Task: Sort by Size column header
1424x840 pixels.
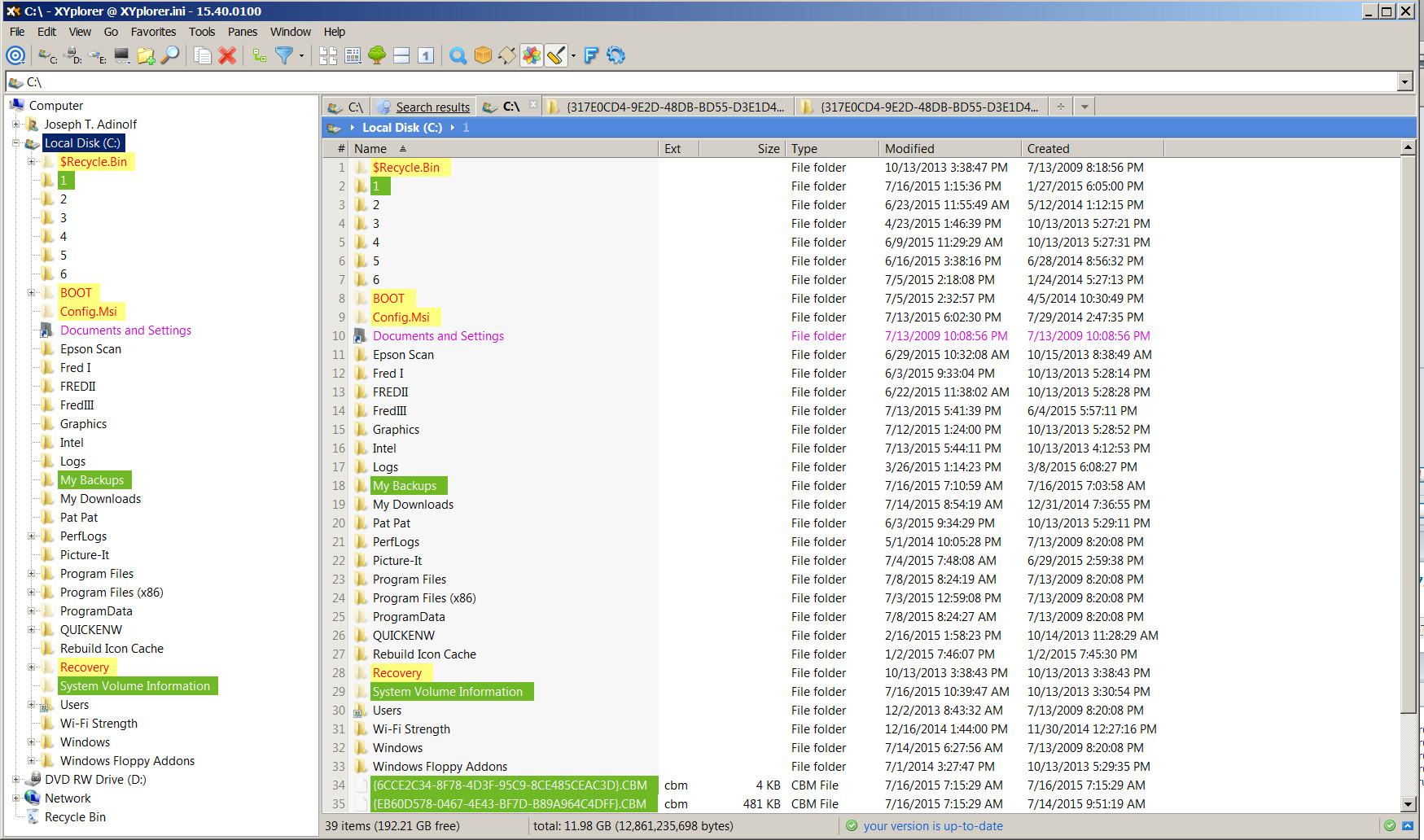Action: (742, 149)
